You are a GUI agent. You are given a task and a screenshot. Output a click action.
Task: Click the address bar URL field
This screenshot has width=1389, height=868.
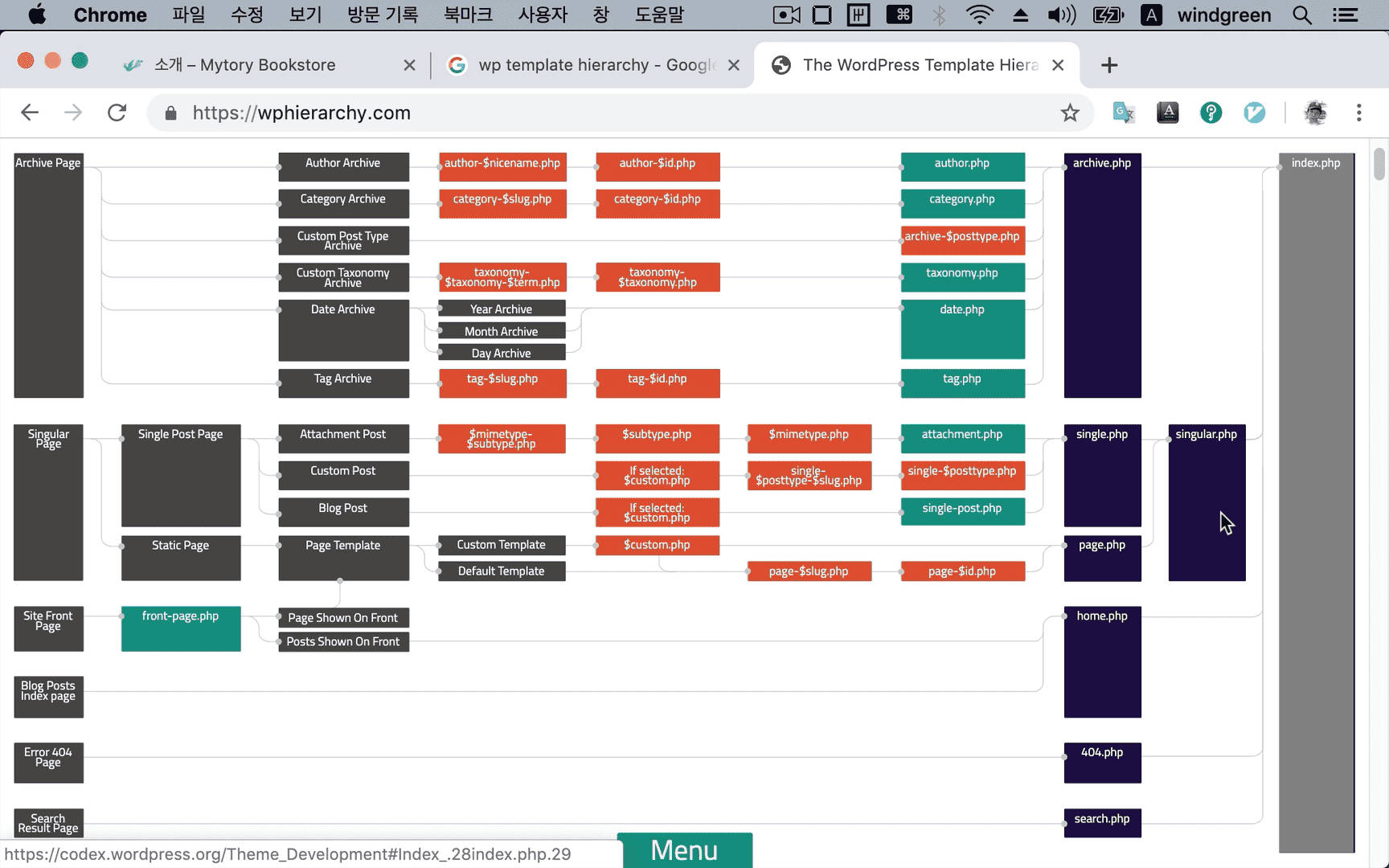pos(619,113)
